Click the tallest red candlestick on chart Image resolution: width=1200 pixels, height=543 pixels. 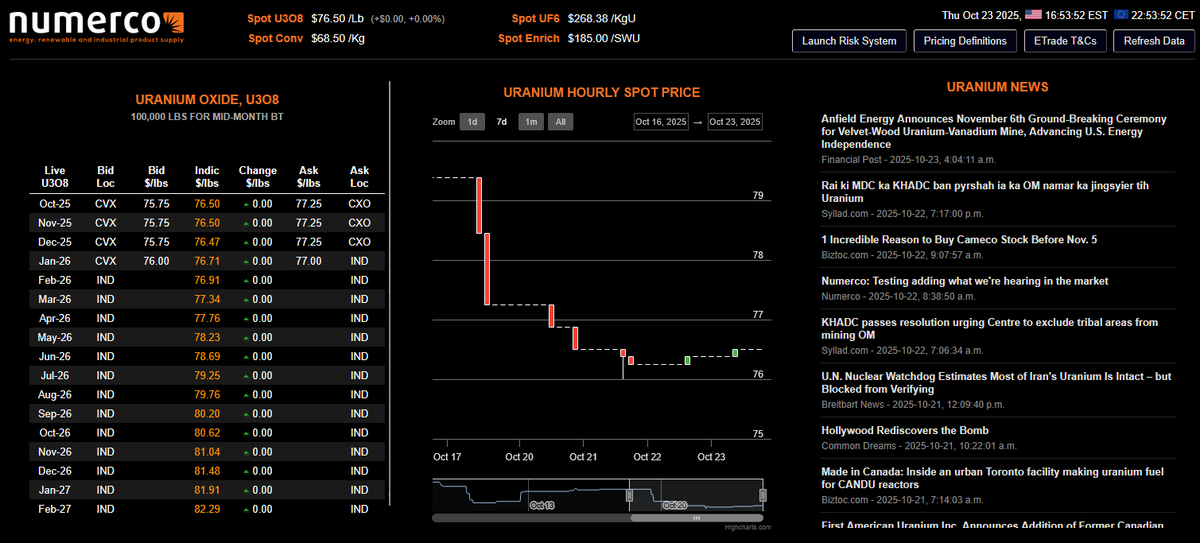(x=487, y=268)
